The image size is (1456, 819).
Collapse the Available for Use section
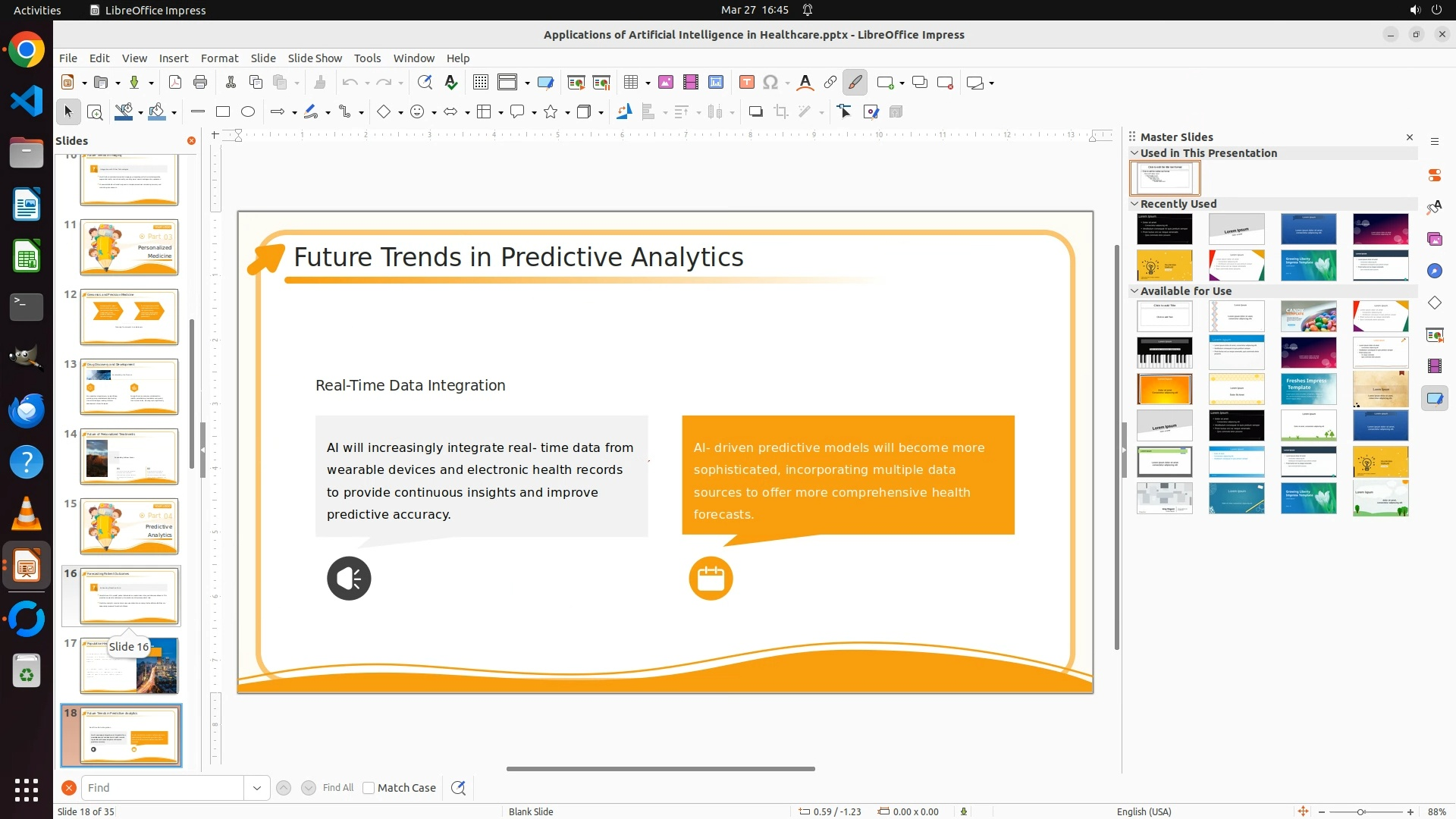tap(1135, 291)
